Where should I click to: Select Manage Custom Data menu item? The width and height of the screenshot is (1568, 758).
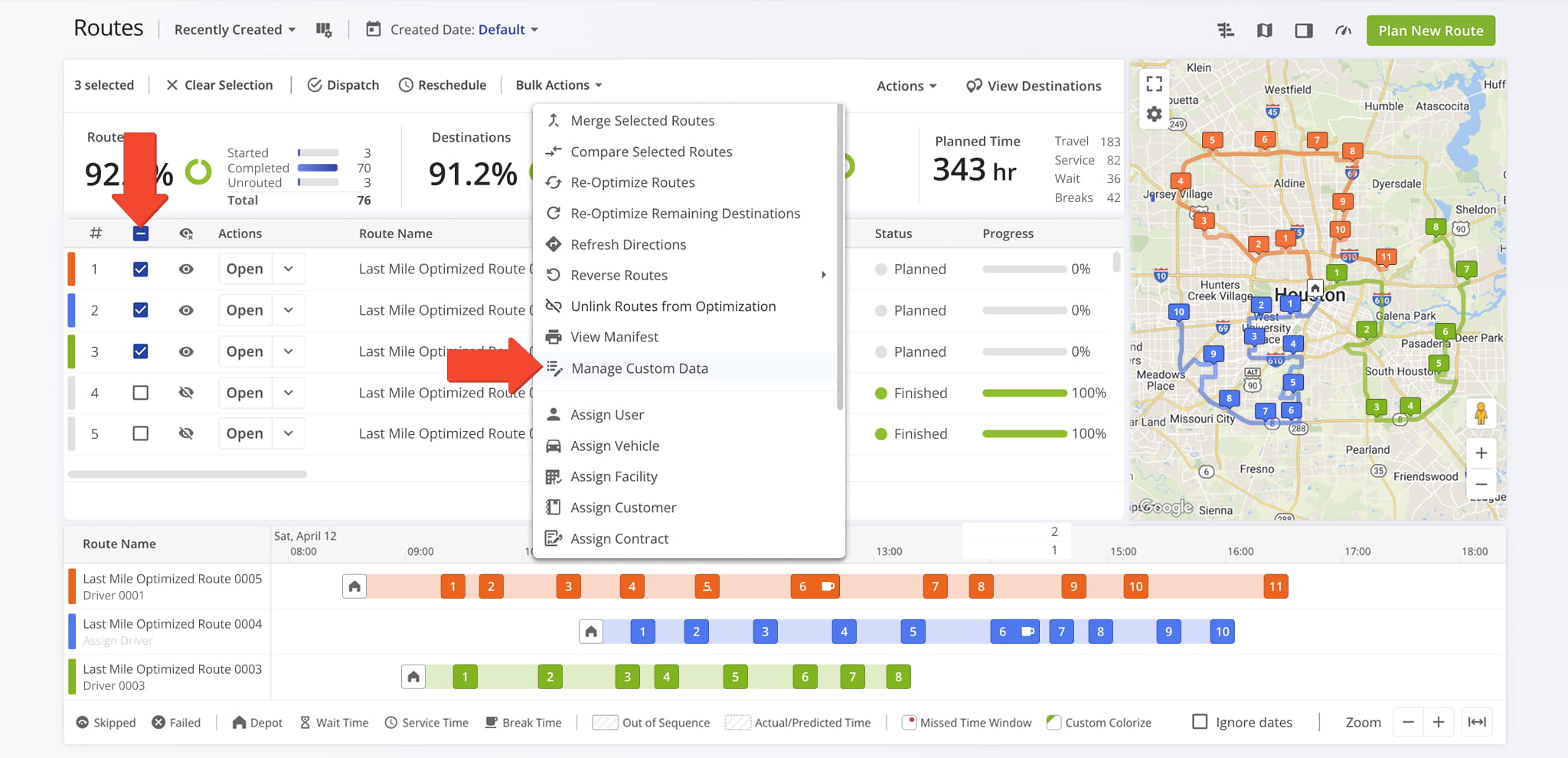(639, 368)
